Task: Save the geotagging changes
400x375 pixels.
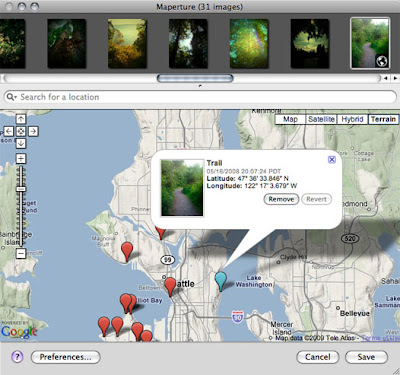Action: [x=366, y=357]
